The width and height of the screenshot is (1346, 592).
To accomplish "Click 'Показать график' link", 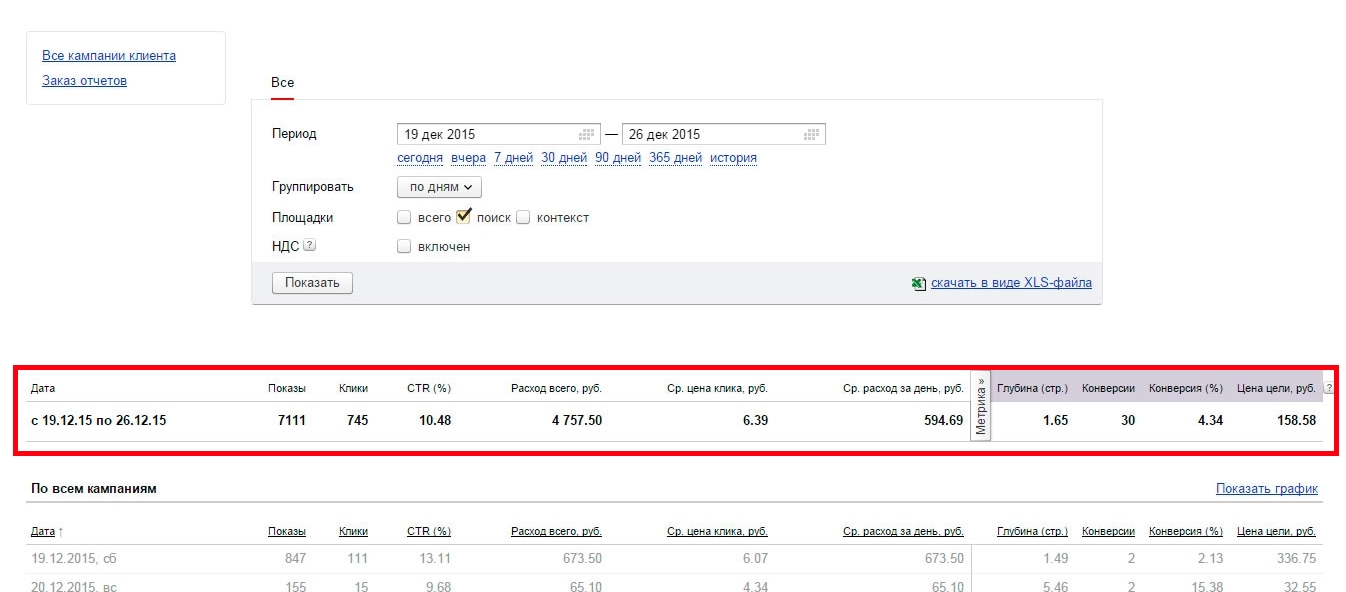I will tap(1267, 489).
